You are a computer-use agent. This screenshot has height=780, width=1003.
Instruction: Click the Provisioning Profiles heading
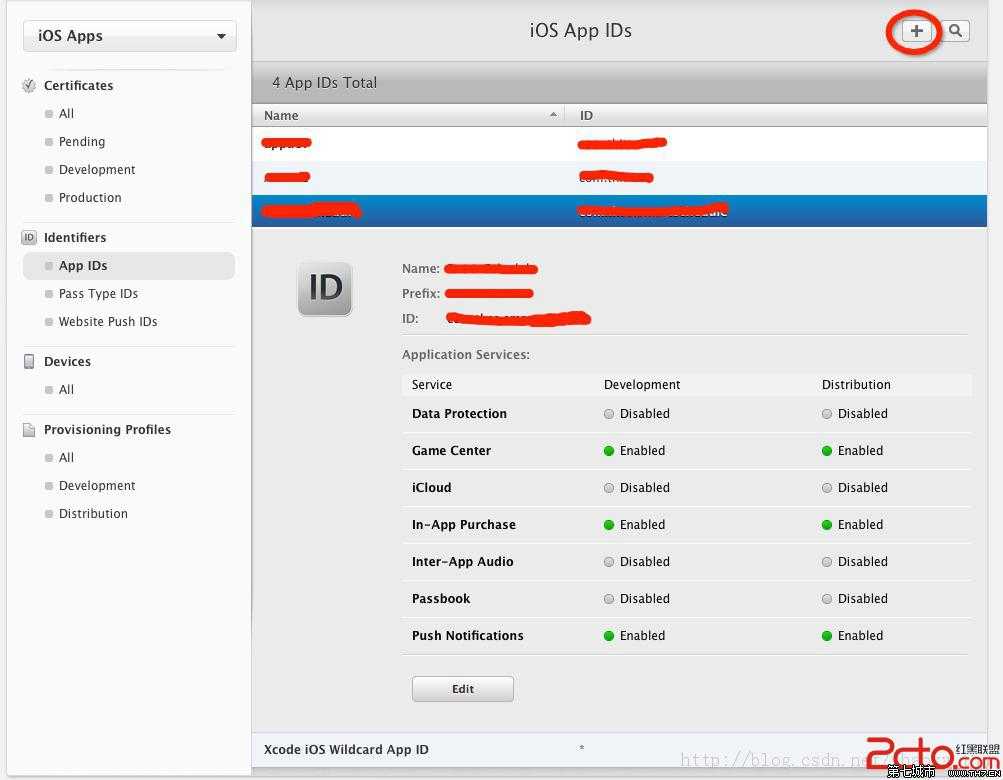[x=107, y=429]
